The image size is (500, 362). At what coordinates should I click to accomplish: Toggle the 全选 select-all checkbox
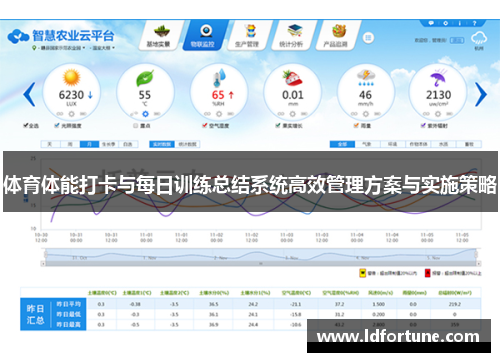tap(26, 125)
